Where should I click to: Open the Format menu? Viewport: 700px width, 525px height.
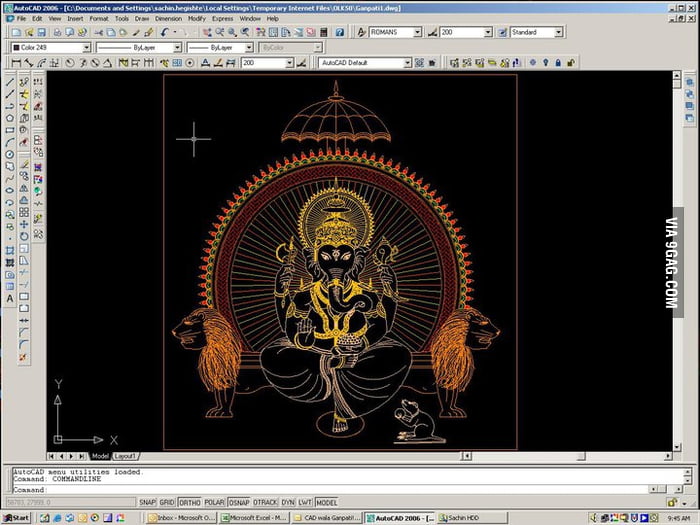pyautogui.click(x=99, y=19)
